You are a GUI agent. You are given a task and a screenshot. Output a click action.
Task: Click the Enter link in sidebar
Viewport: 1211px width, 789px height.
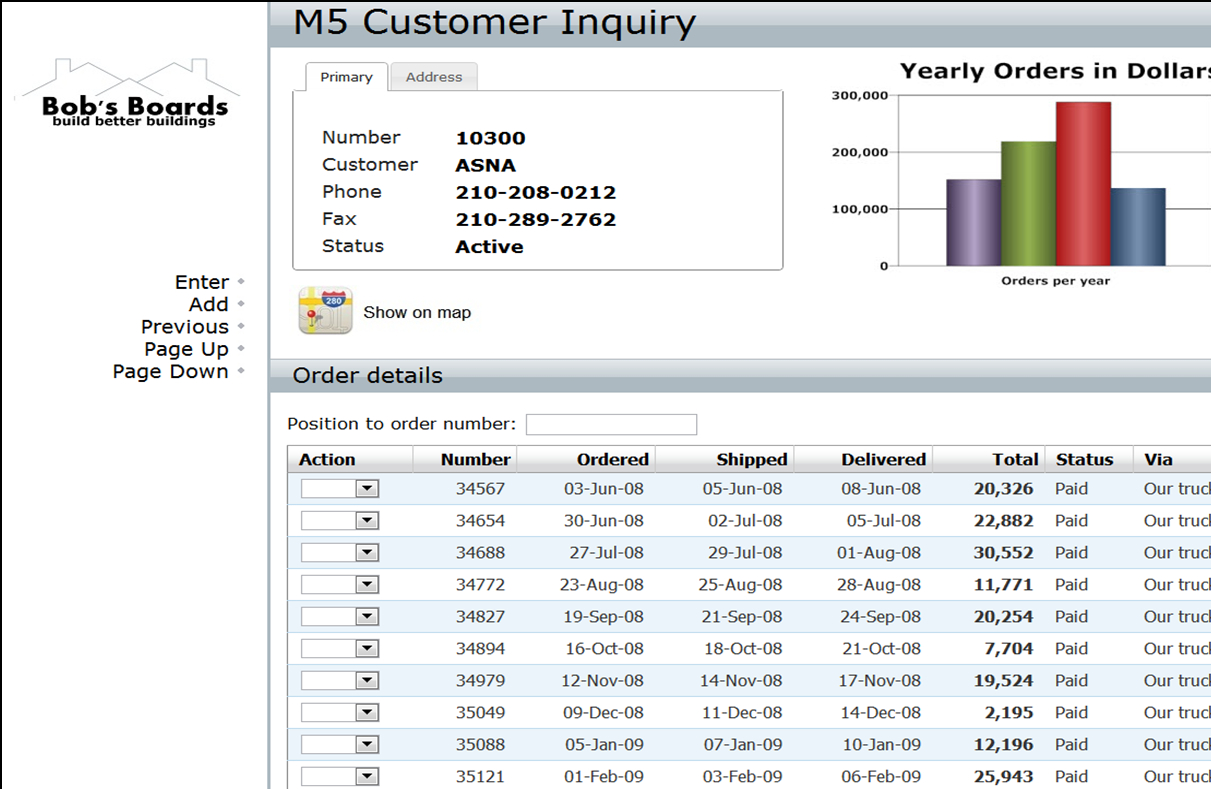point(202,282)
